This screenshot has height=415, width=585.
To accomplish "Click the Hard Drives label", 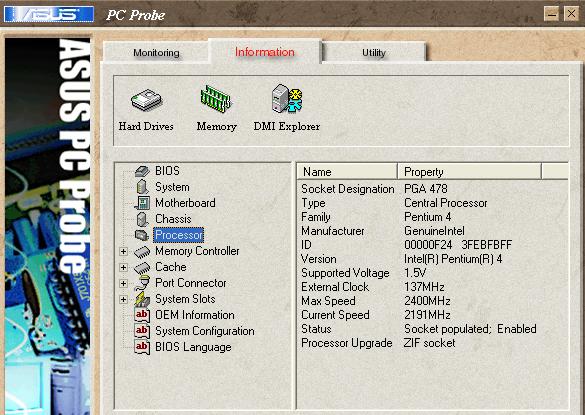I will (146, 127).
